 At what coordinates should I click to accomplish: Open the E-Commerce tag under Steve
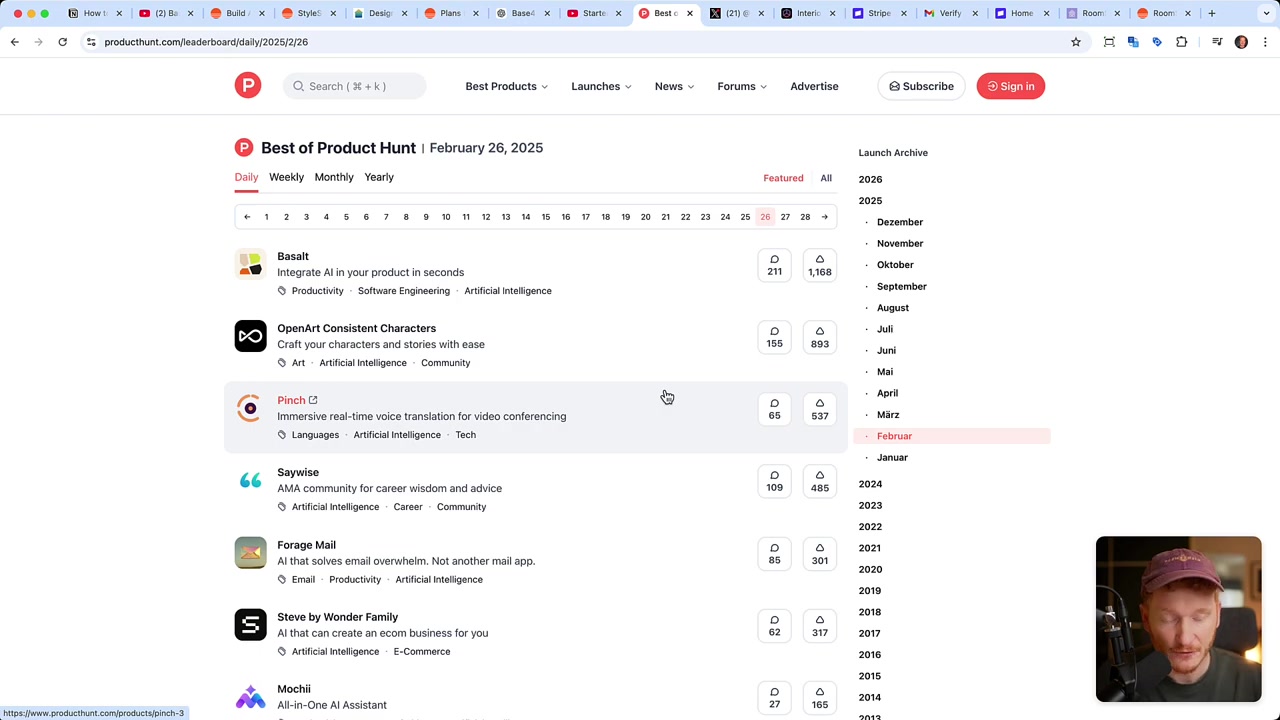[x=422, y=652]
